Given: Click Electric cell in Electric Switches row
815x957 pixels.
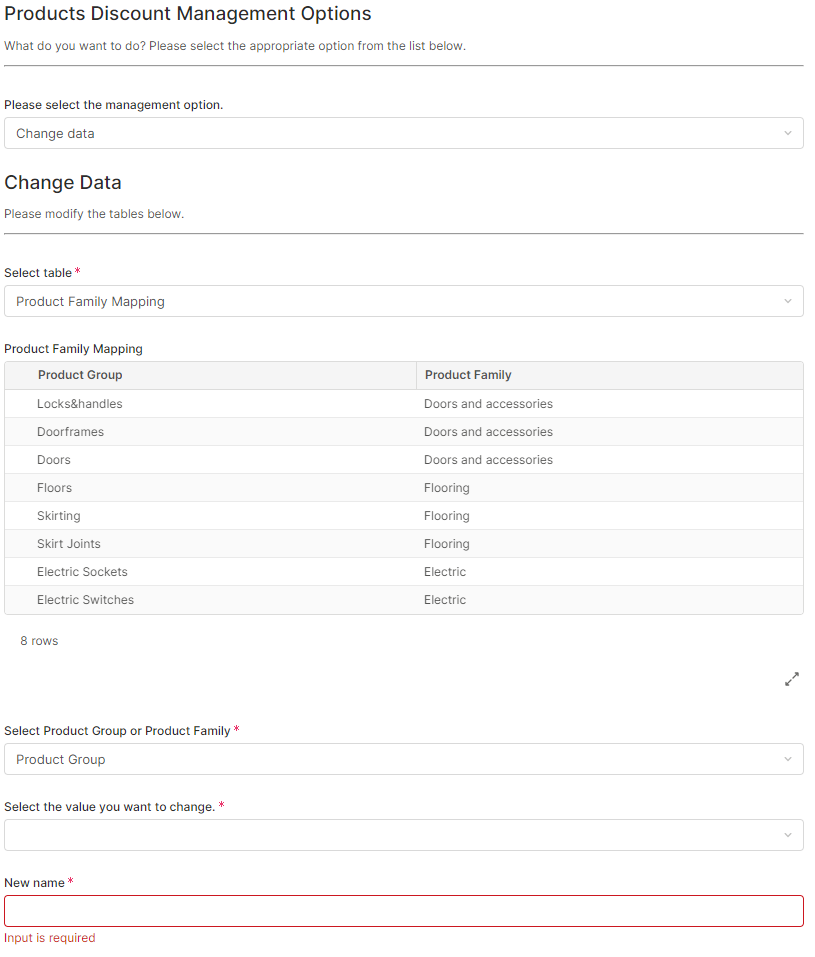Looking at the screenshot, I should [x=610, y=600].
